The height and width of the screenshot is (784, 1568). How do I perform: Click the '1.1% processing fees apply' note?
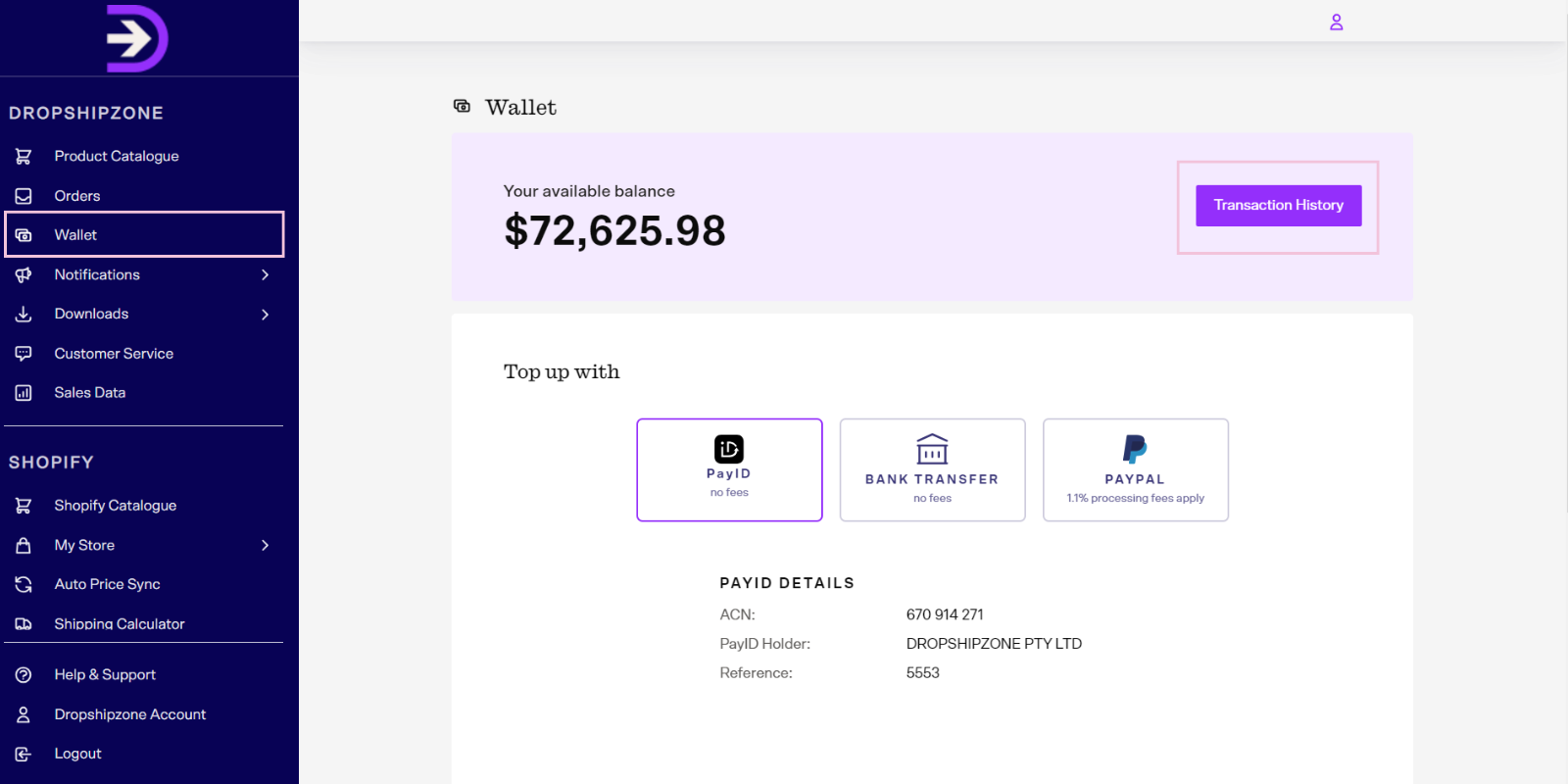click(1135, 498)
